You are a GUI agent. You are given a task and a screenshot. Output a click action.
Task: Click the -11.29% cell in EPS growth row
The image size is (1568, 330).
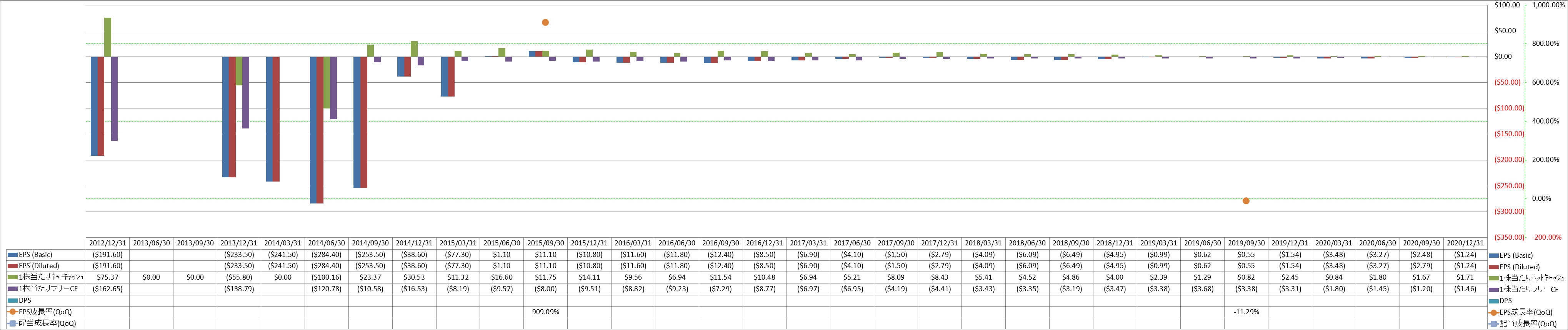tap(1246, 312)
